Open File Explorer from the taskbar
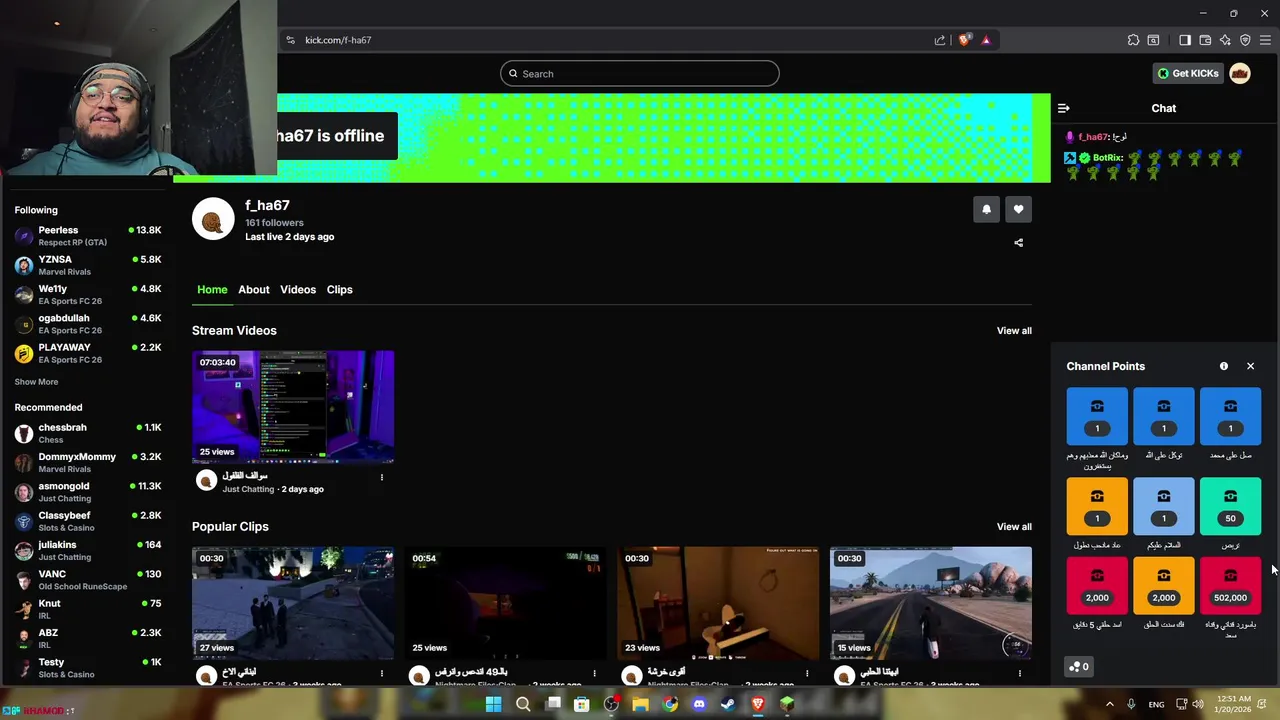 640,704
